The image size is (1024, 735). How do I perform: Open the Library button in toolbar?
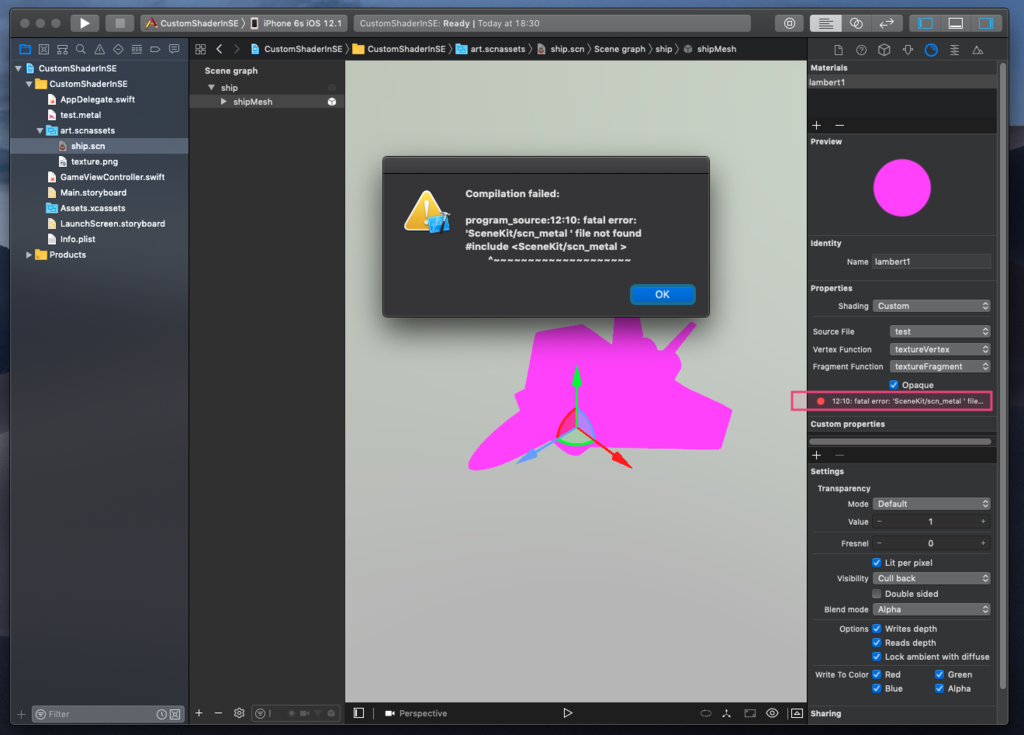point(790,23)
